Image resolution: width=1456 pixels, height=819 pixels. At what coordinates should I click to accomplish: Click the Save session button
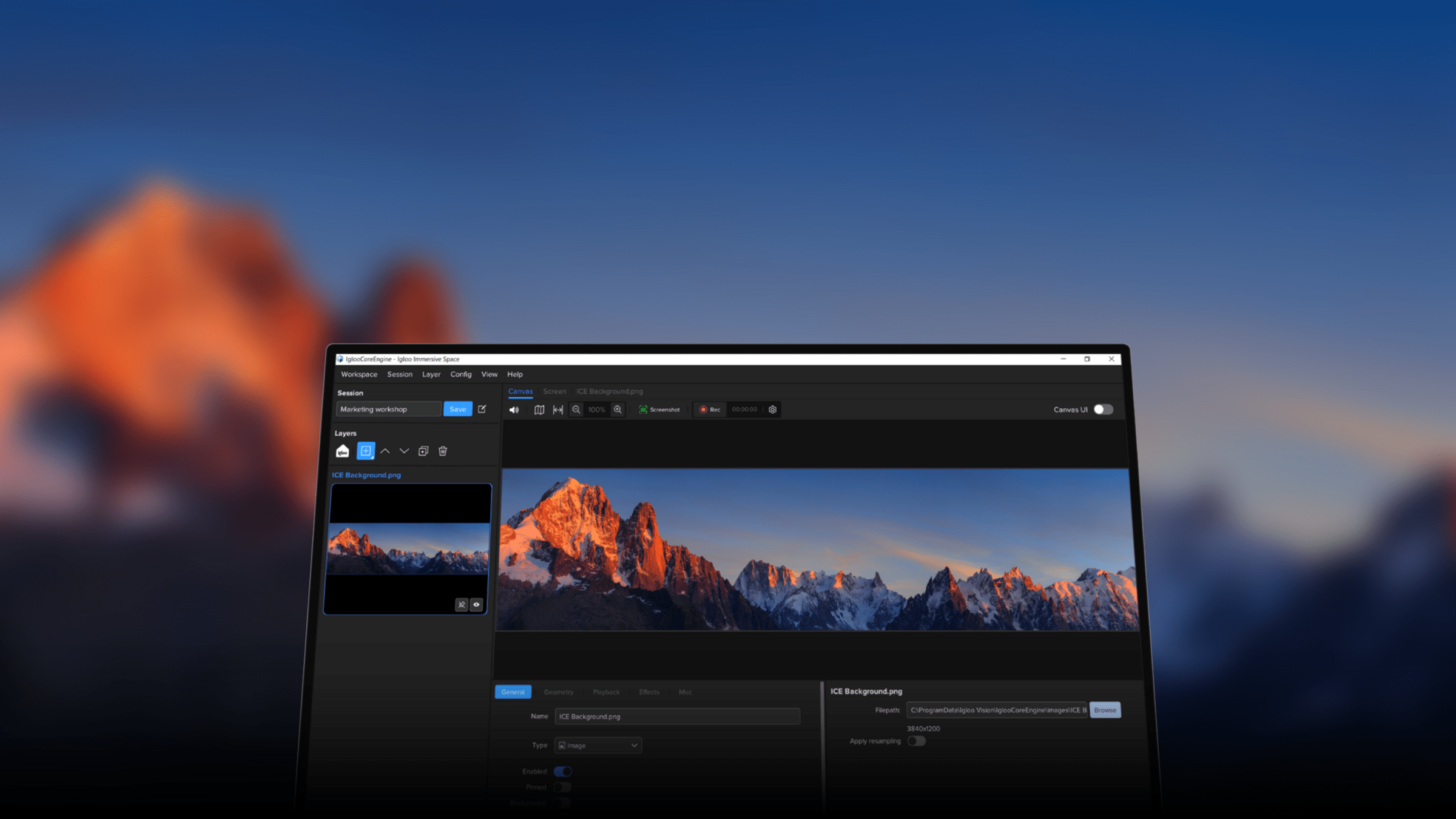[x=457, y=409]
